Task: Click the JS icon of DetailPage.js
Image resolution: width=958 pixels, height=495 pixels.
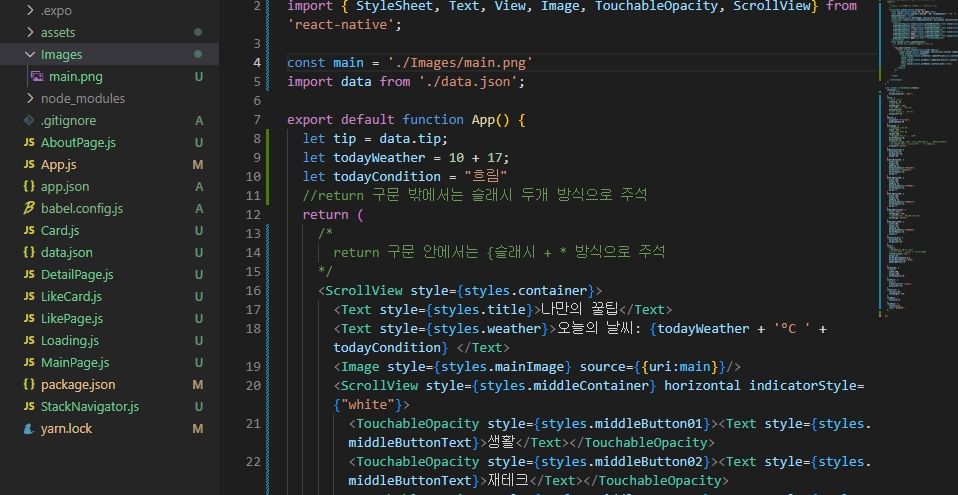Action: (29, 274)
